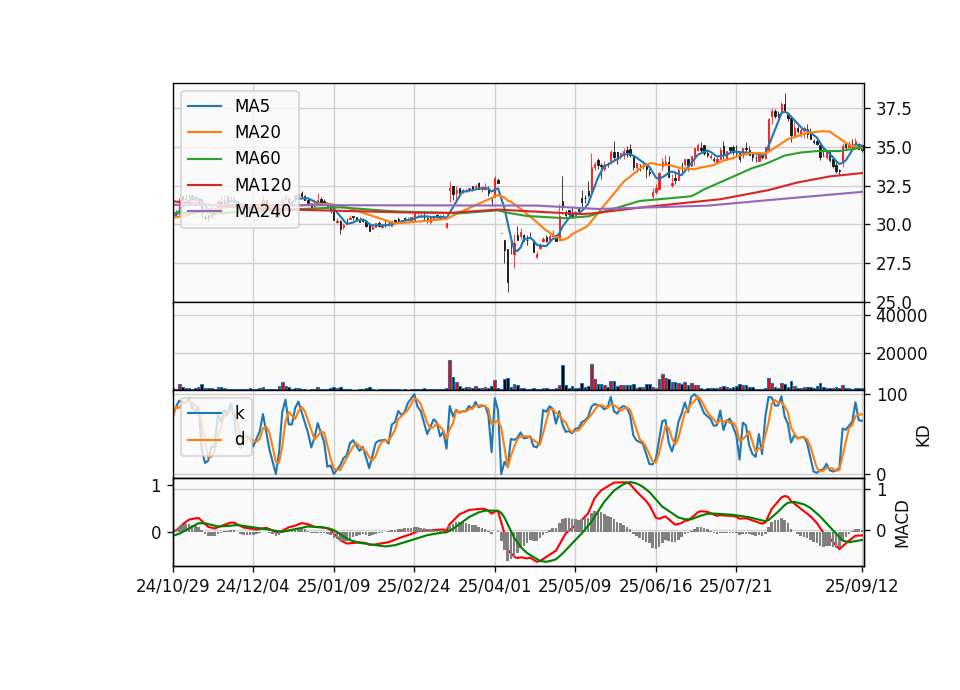This screenshot has width=960, height=690.
Task: Click the 24/10/29 date axis label
Action: point(173,586)
